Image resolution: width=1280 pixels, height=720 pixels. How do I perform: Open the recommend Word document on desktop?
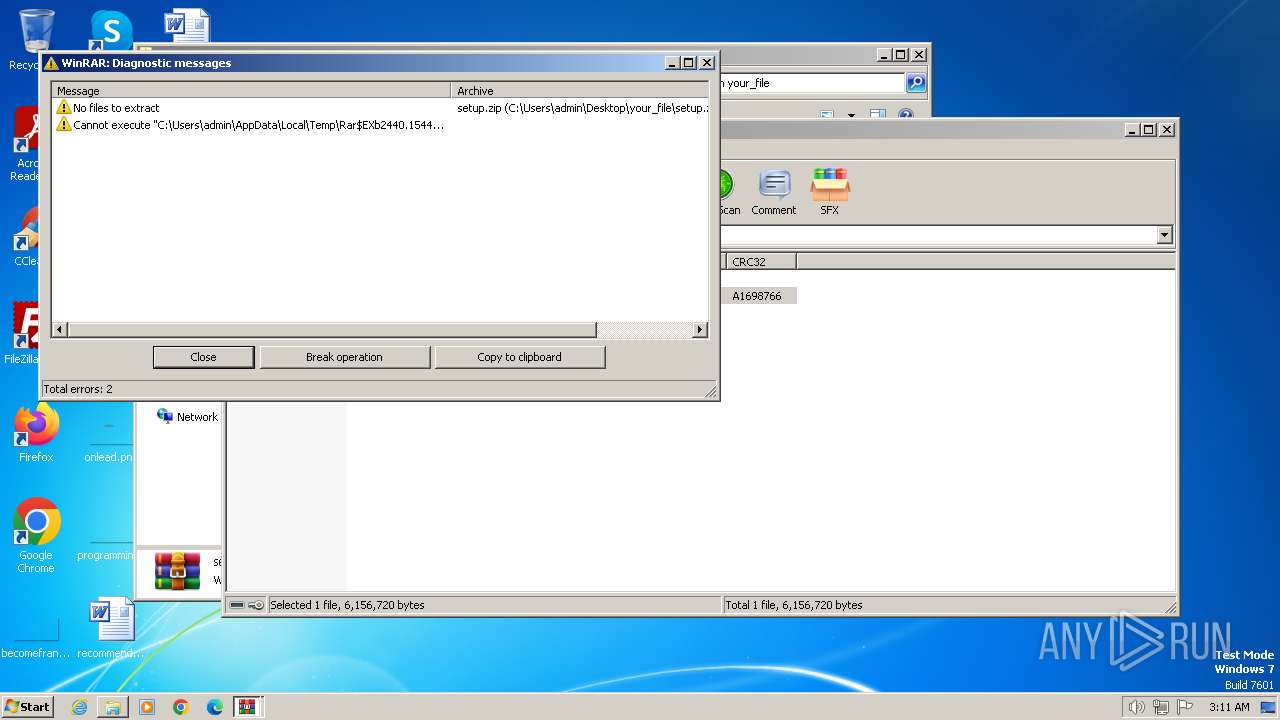(111, 628)
